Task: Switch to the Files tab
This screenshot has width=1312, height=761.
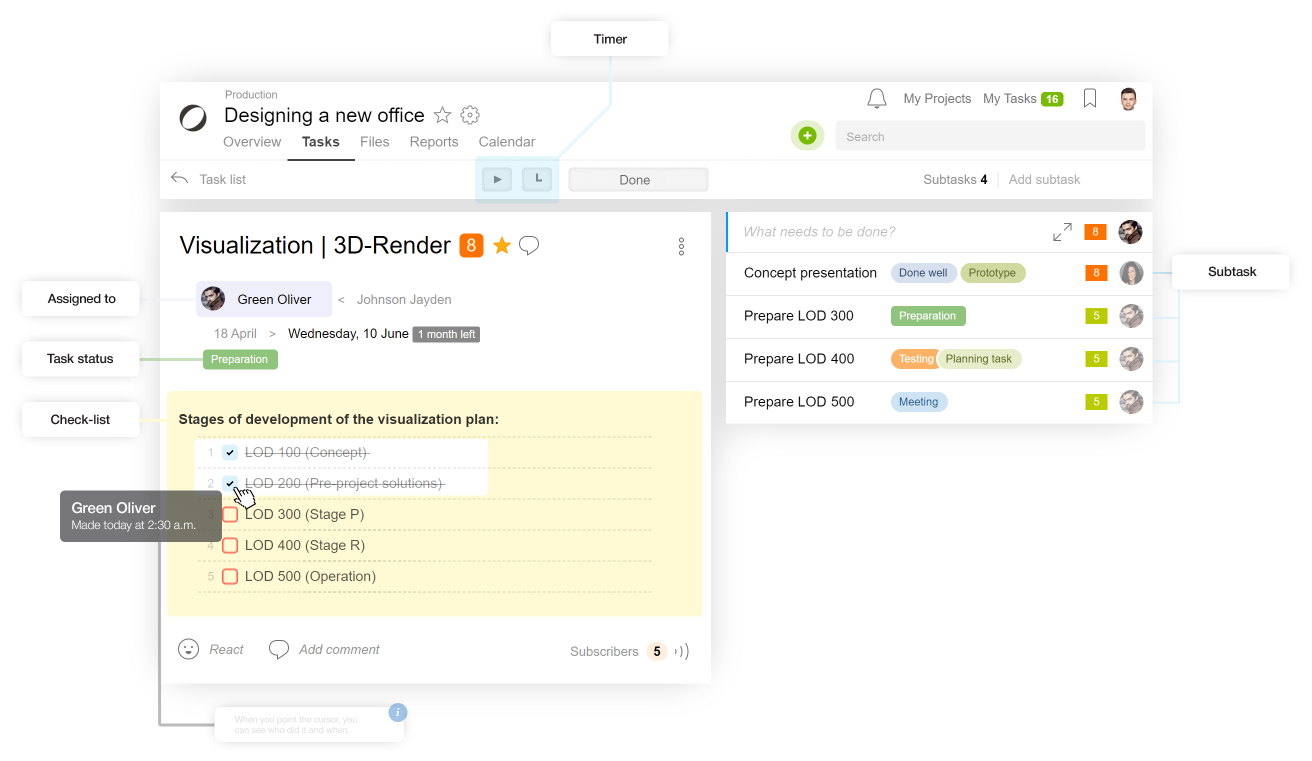Action: click(374, 142)
